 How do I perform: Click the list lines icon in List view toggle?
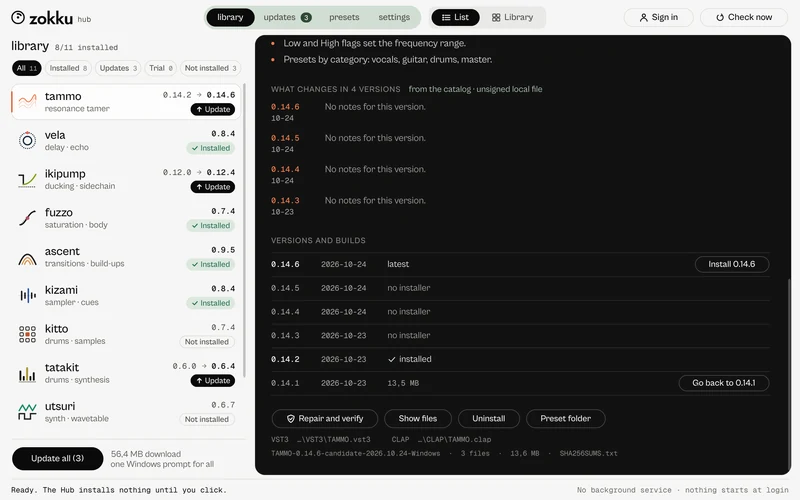tap(446, 17)
